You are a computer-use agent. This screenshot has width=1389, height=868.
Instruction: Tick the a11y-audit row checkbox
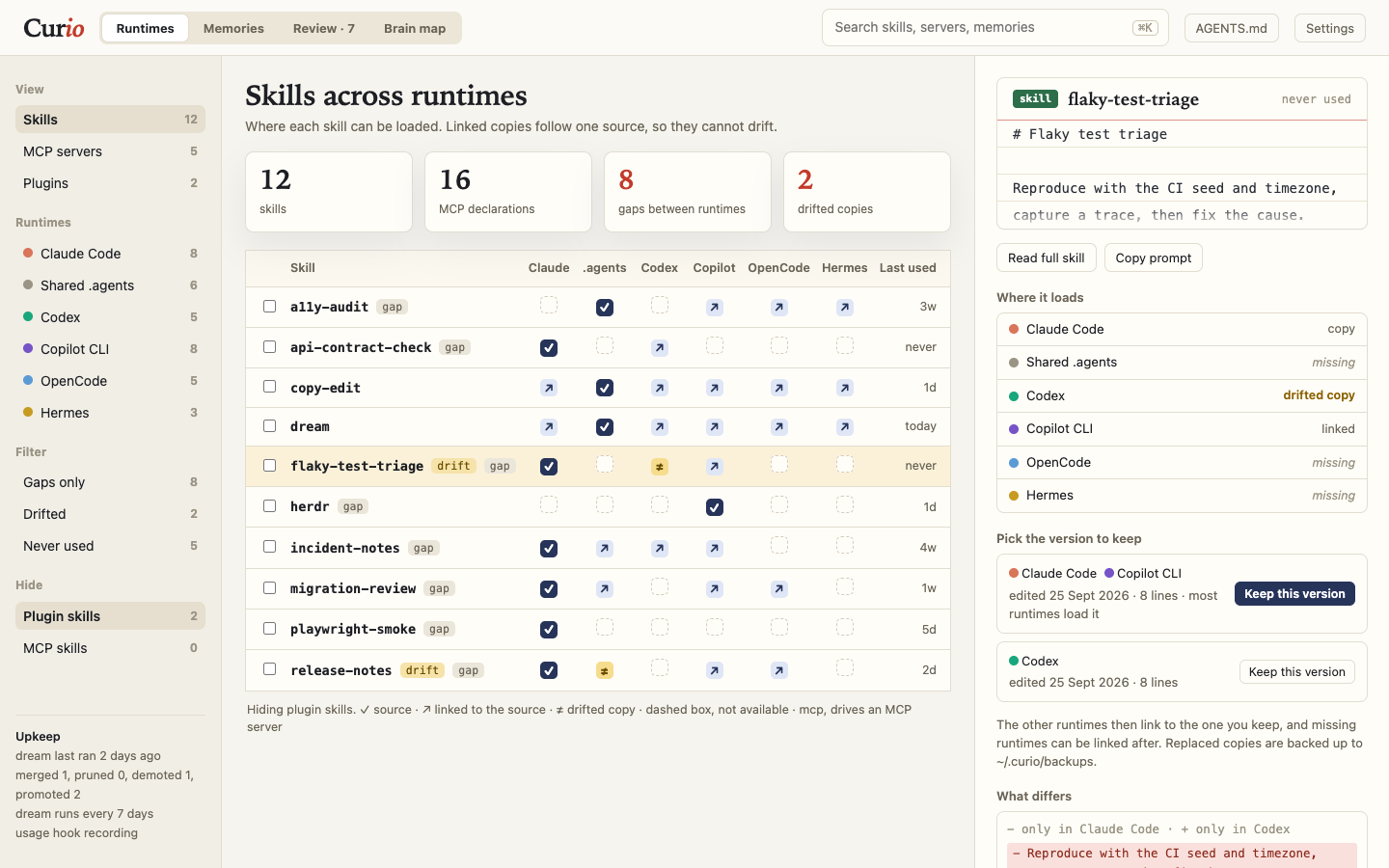[270, 307]
